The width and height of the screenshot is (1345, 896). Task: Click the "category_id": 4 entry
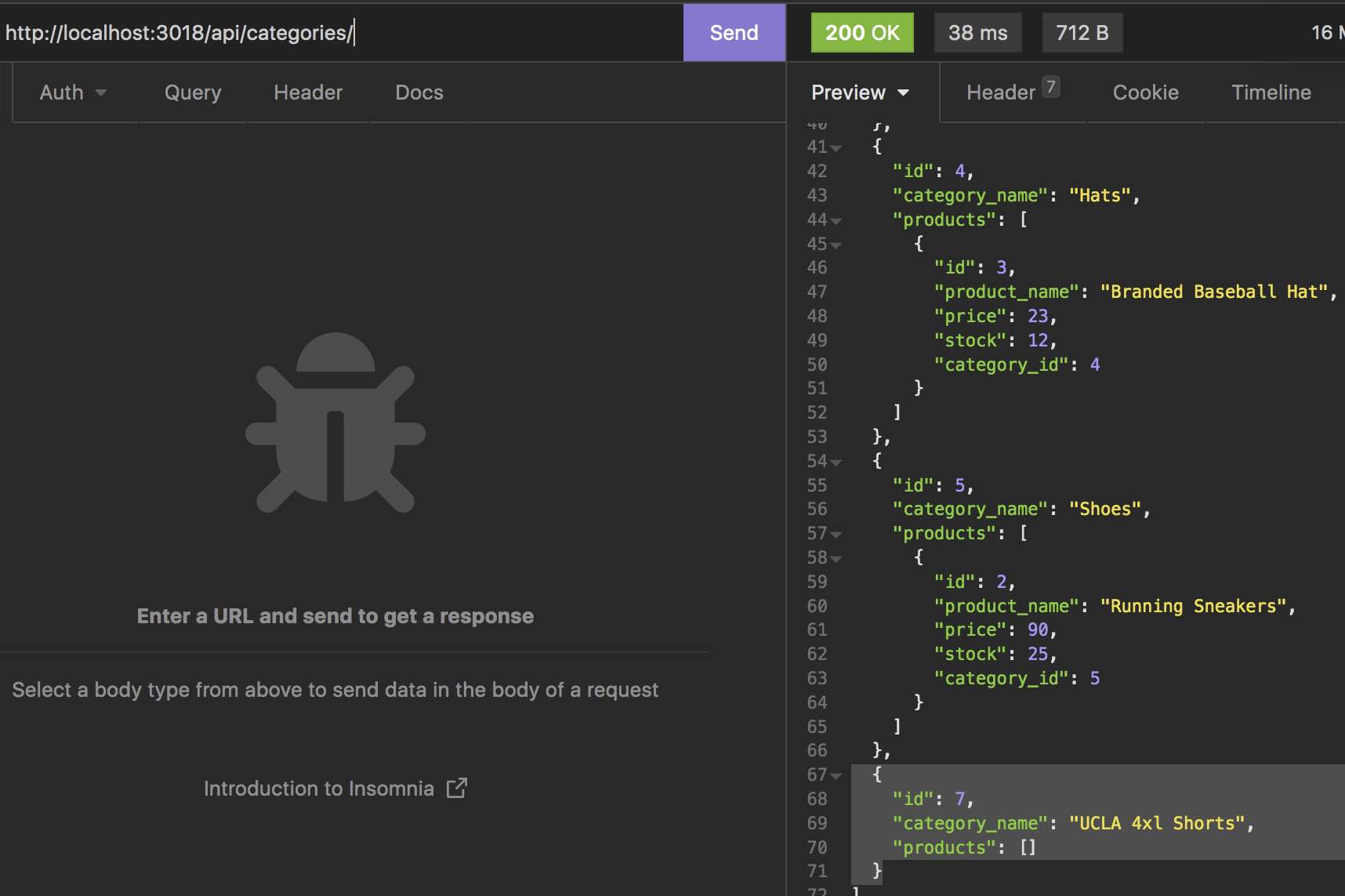(x=1017, y=365)
